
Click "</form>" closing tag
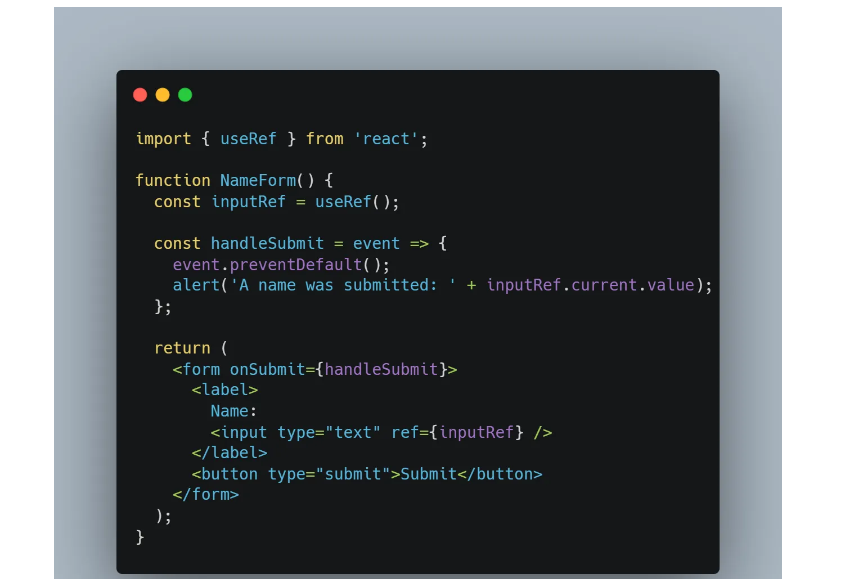coord(206,495)
